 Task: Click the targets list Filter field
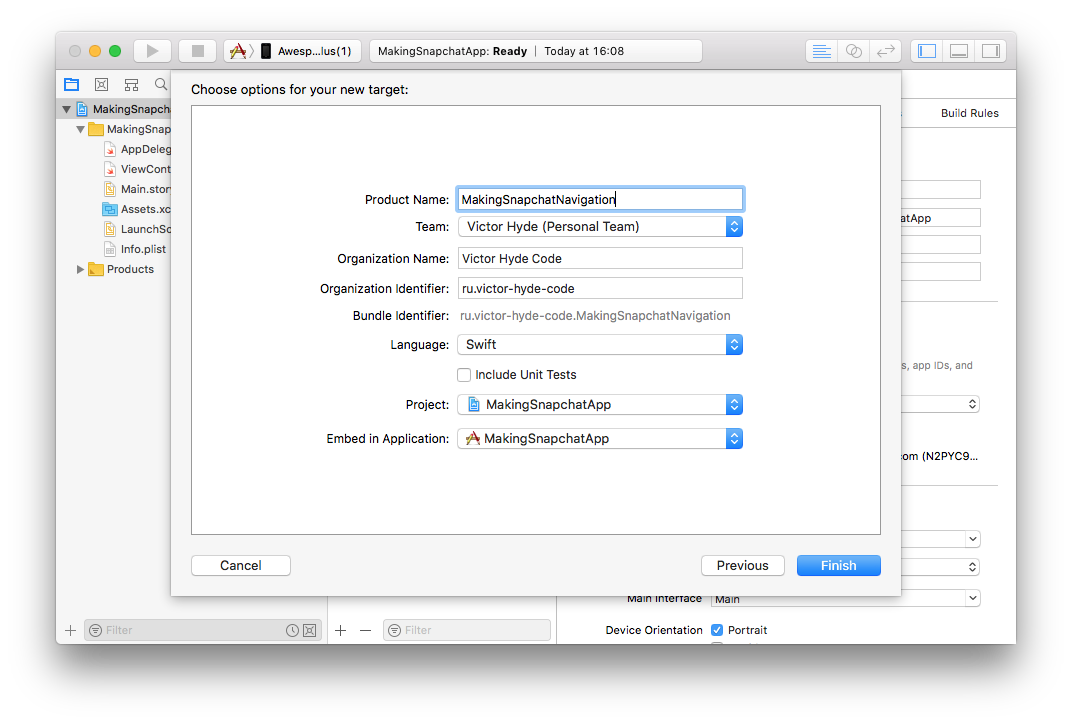coord(467,630)
